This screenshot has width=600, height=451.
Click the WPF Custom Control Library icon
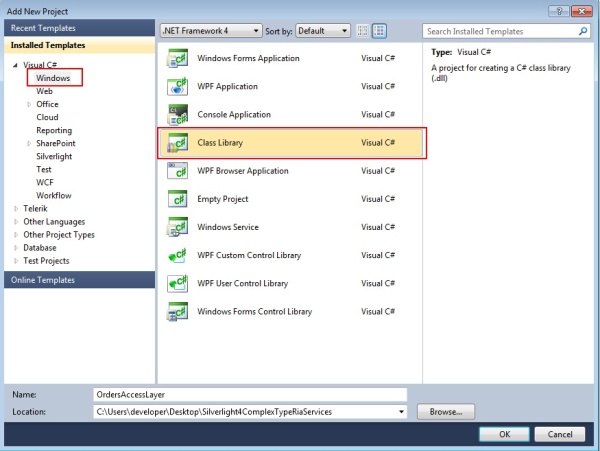click(177, 255)
